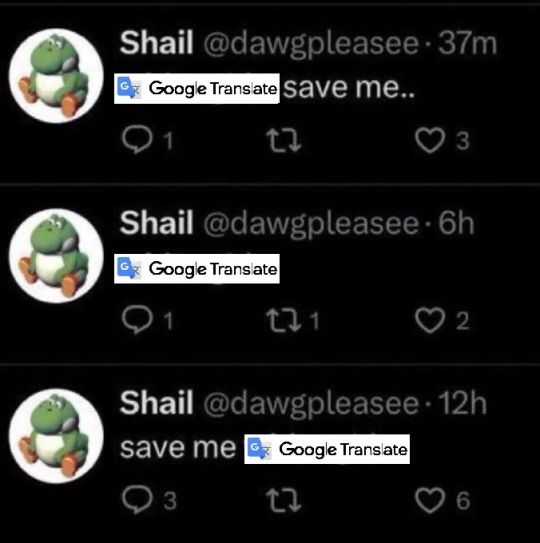Open the Yoshi avatar on the 37m tweet
This screenshot has height=543, width=540.
pyautogui.click(x=56, y=75)
